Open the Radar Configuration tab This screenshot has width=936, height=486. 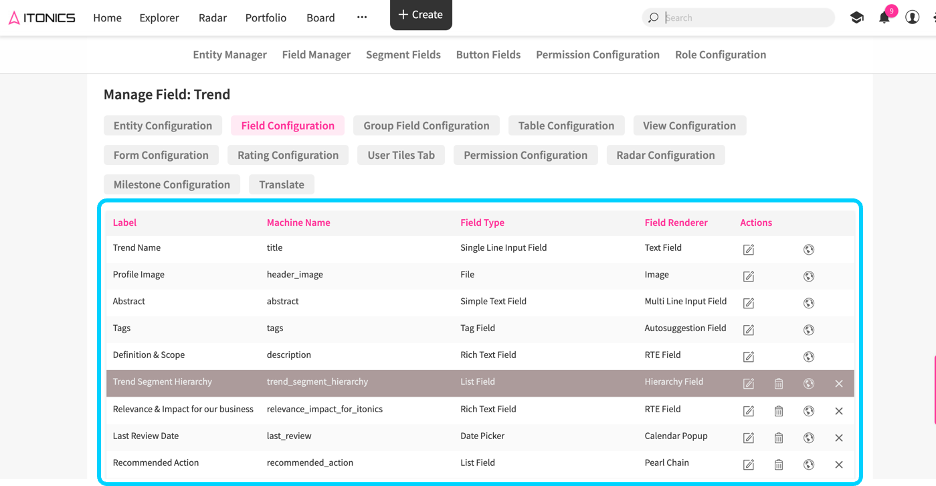[665, 156]
